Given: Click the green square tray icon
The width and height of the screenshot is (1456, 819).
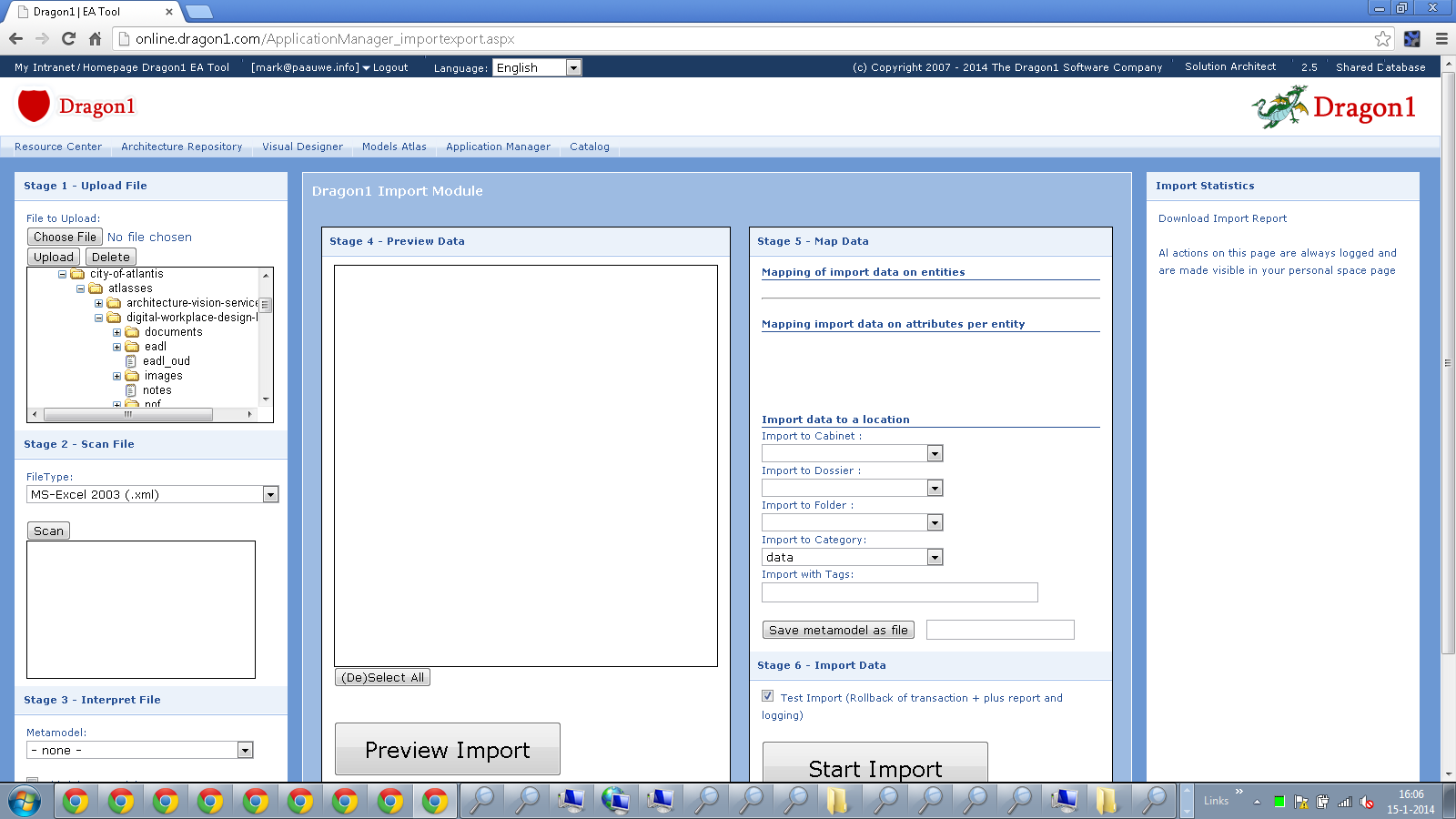Looking at the screenshot, I should (1279, 802).
